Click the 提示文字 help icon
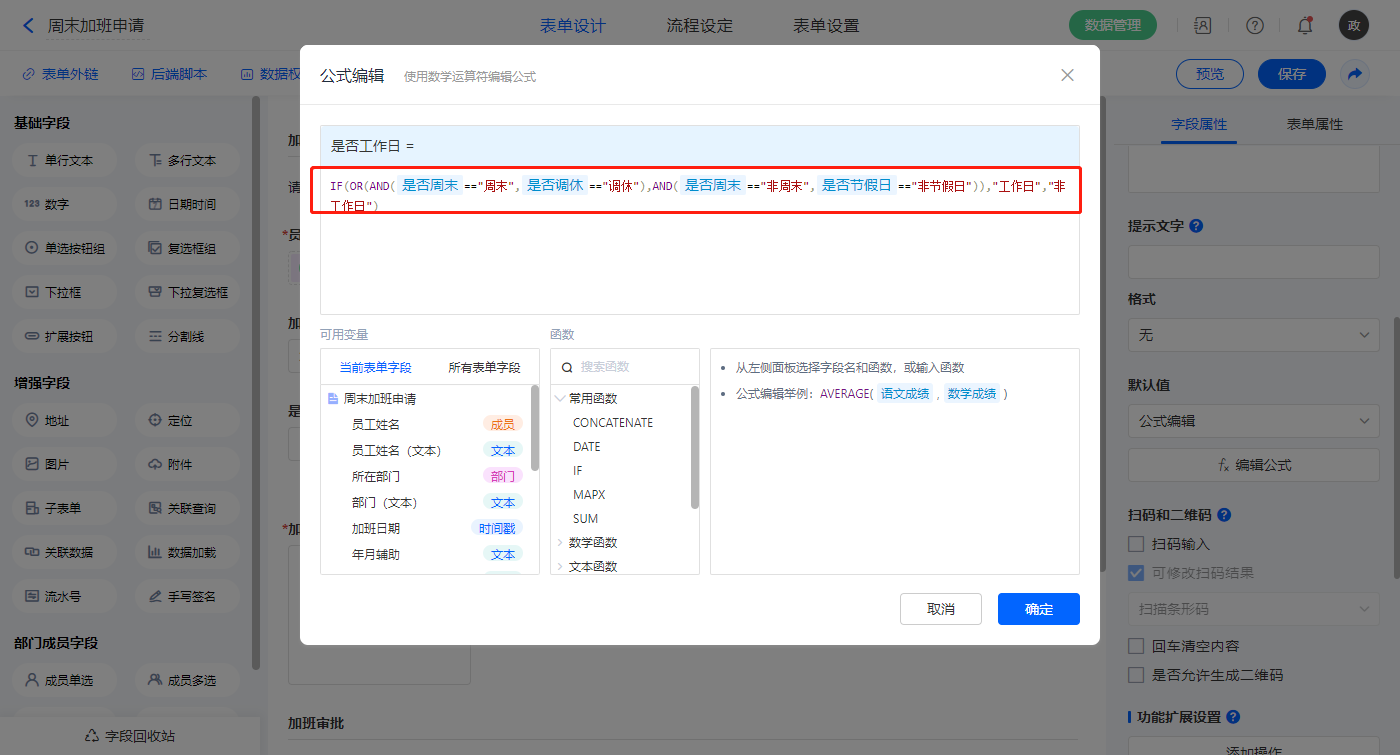The image size is (1400, 755). (x=1196, y=226)
